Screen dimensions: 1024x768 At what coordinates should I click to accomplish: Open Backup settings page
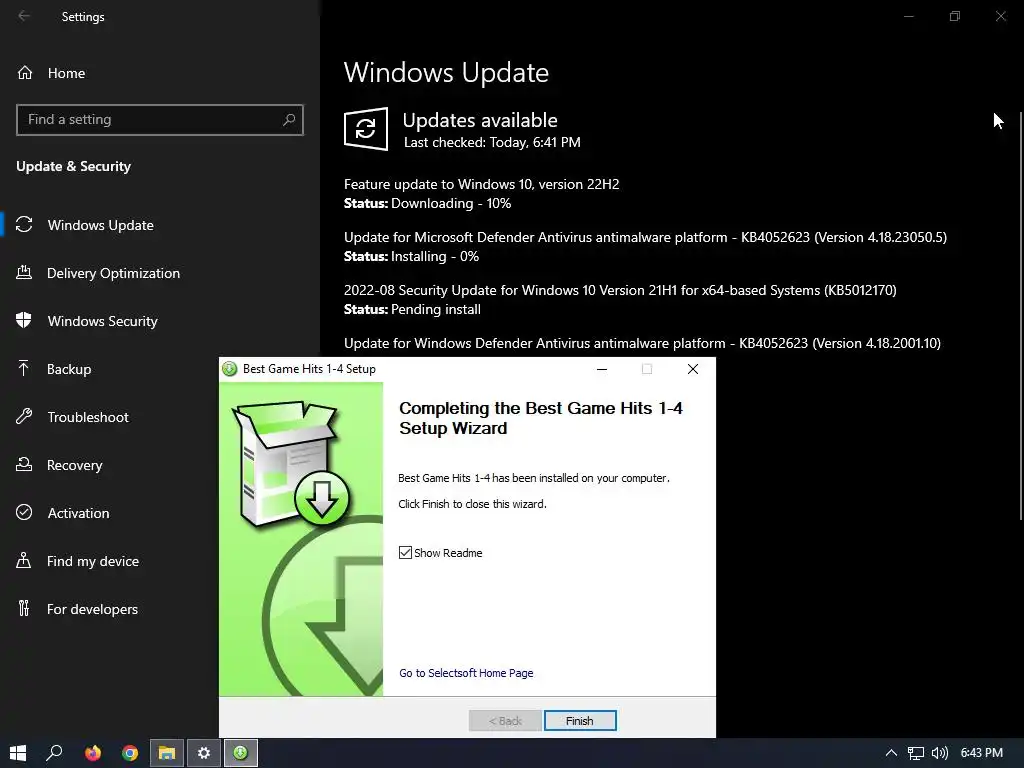[69, 369]
